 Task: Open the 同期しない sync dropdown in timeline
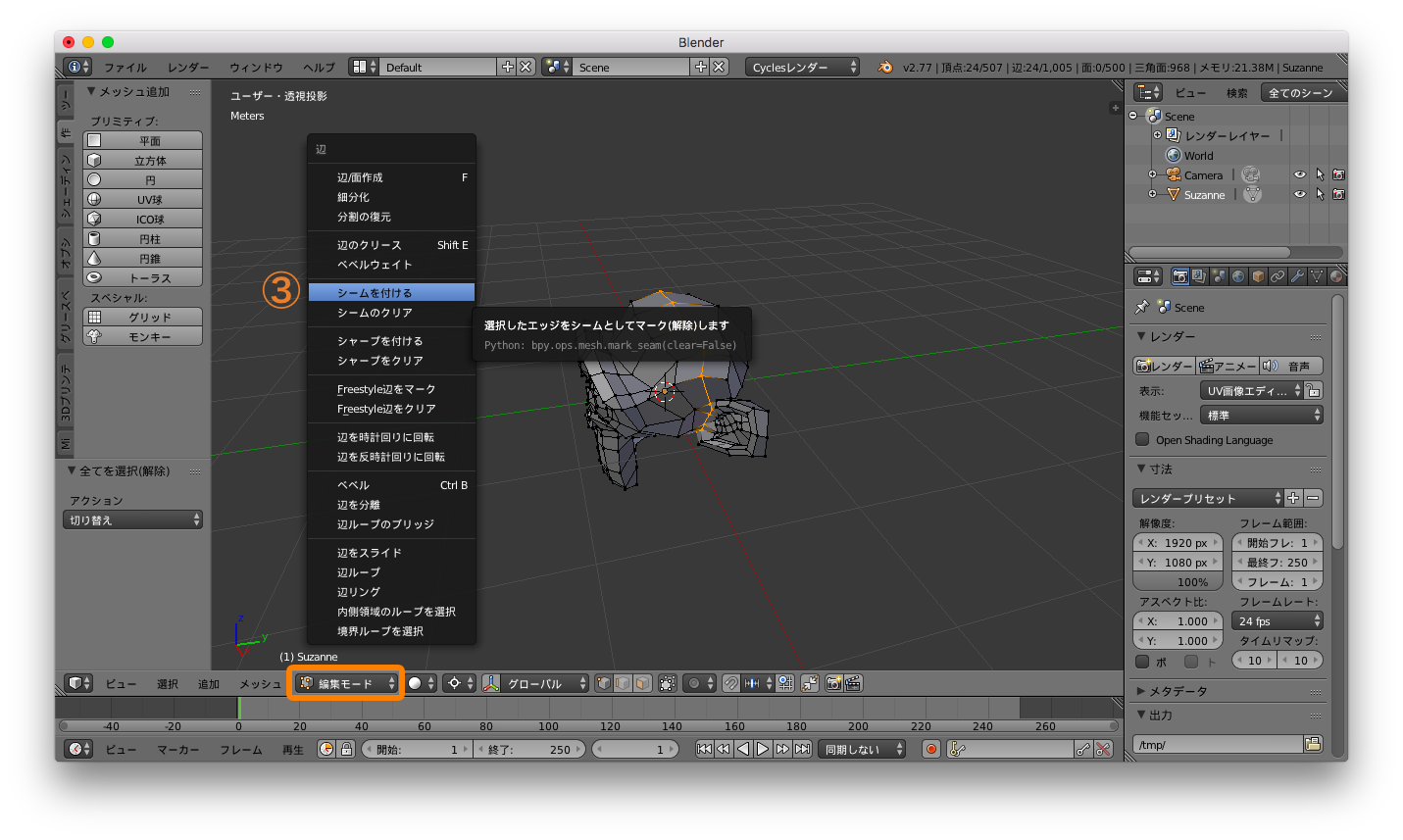coord(861,747)
